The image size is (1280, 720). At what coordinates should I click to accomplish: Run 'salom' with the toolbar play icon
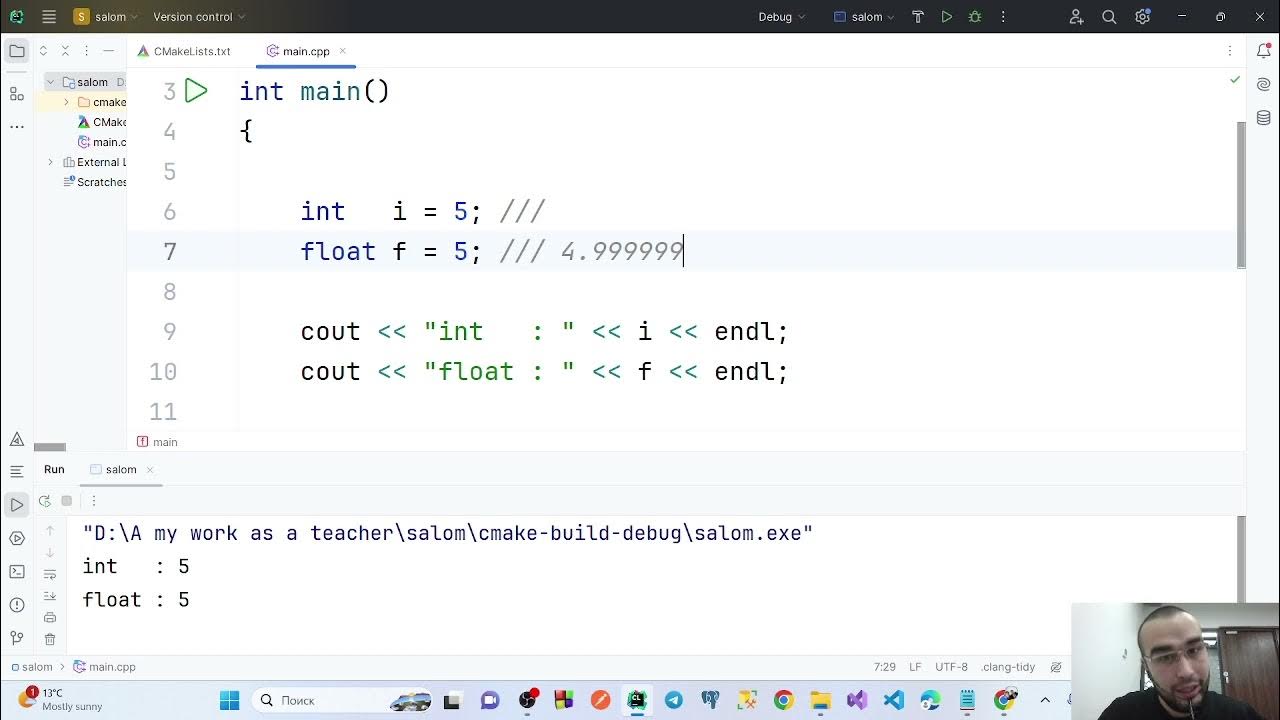946,17
